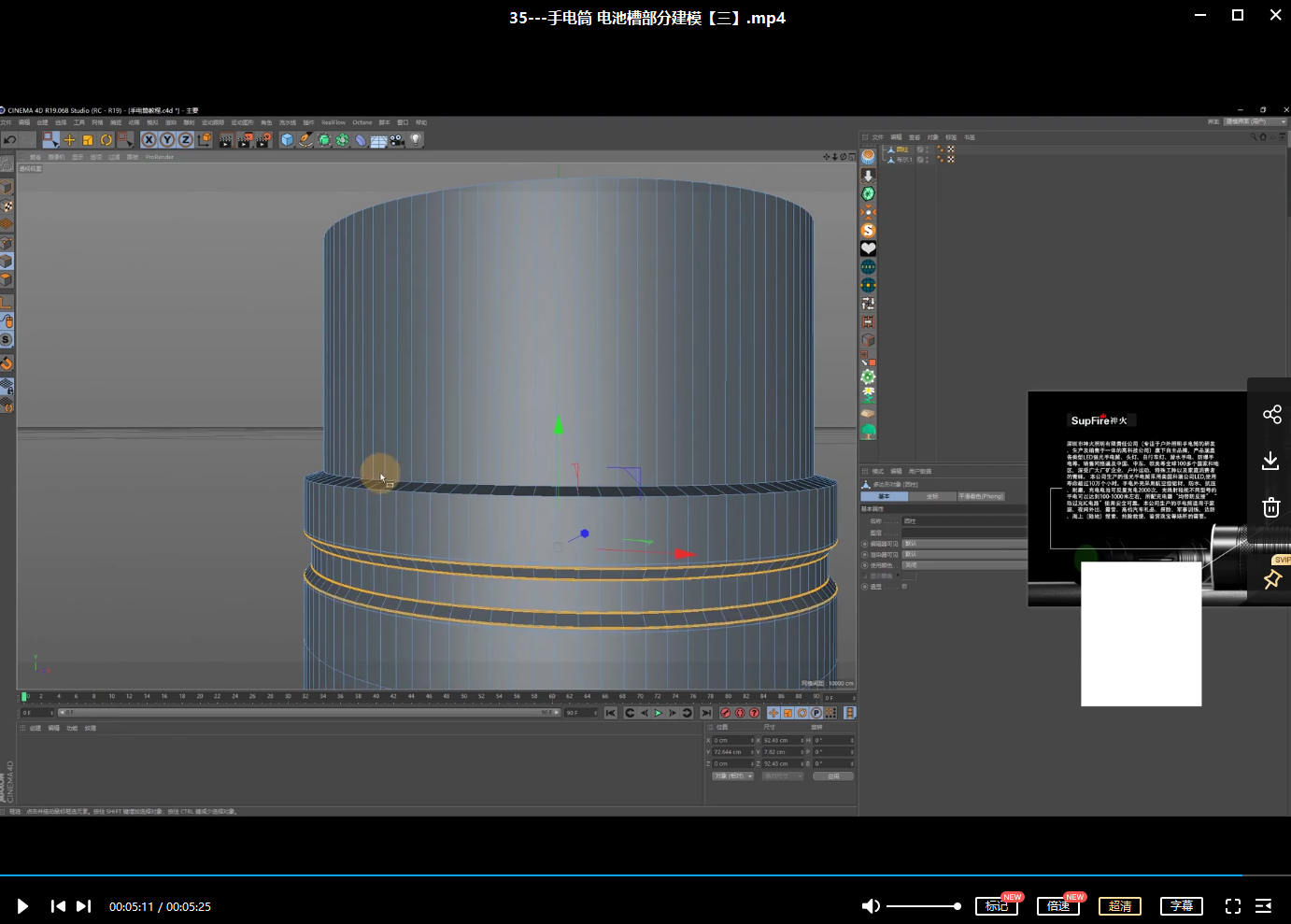This screenshot has height=924, width=1291.
Task: Click the heart plugin icon
Action: [x=868, y=249]
